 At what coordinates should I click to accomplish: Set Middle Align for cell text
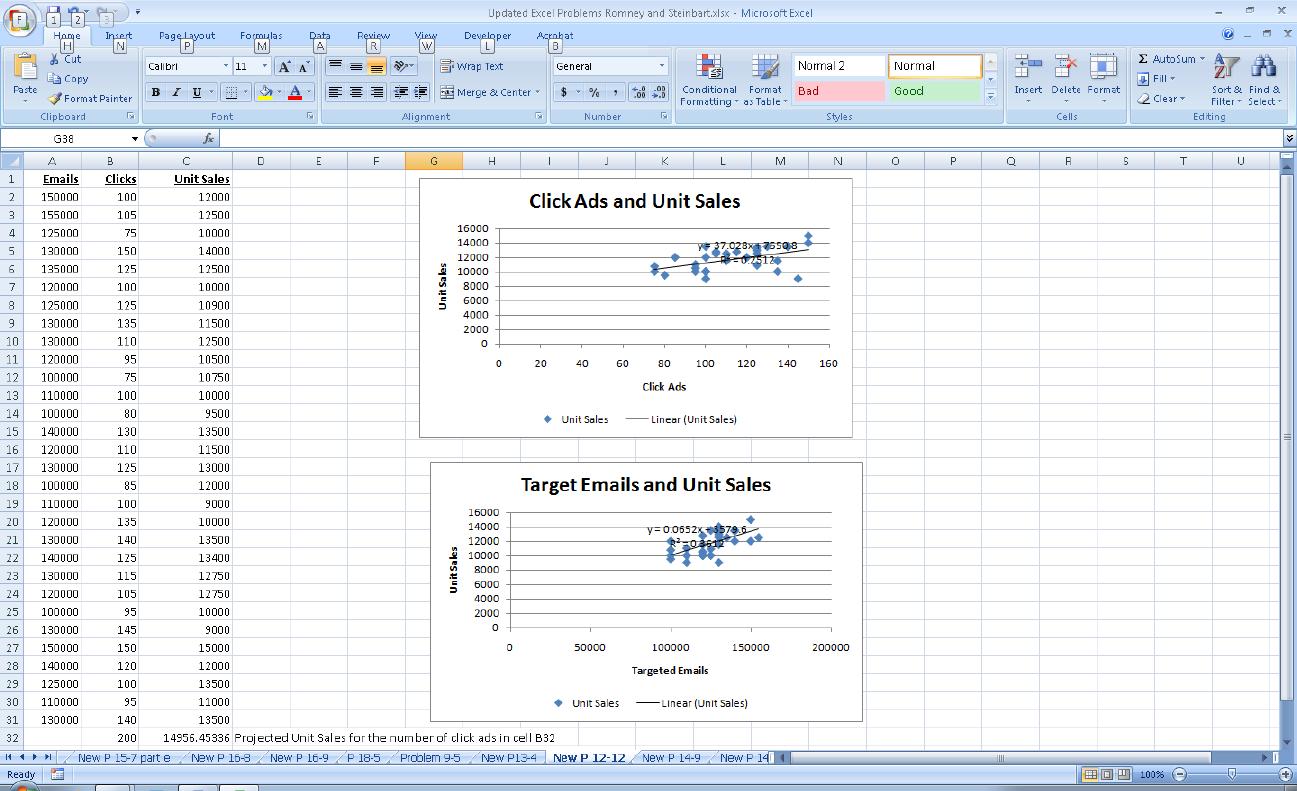click(356, 66)
